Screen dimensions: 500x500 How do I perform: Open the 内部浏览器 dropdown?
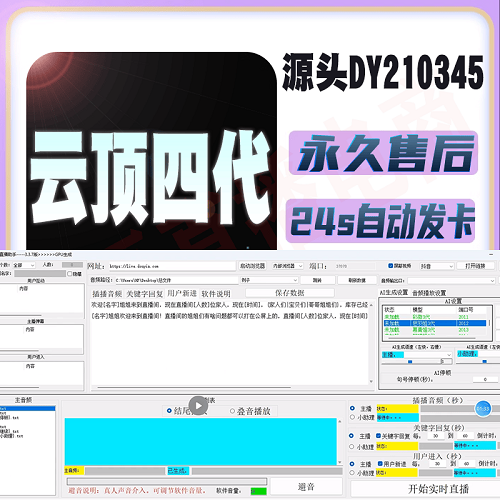(287, 266)
